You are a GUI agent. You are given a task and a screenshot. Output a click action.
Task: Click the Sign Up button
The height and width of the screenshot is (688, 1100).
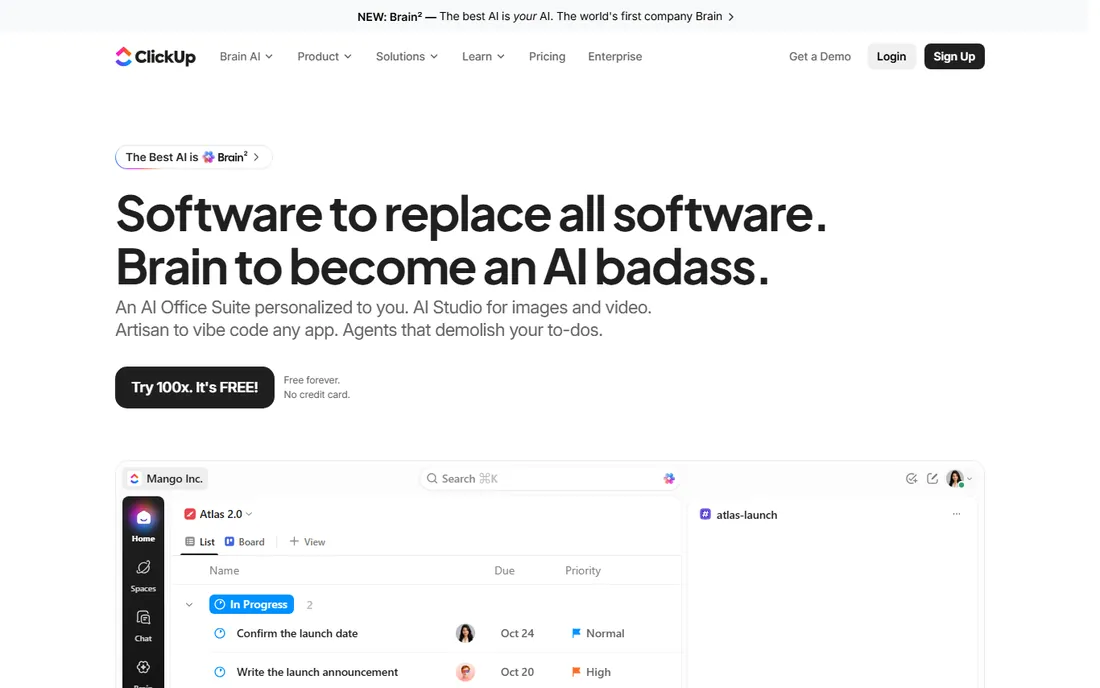click(954, 56)
